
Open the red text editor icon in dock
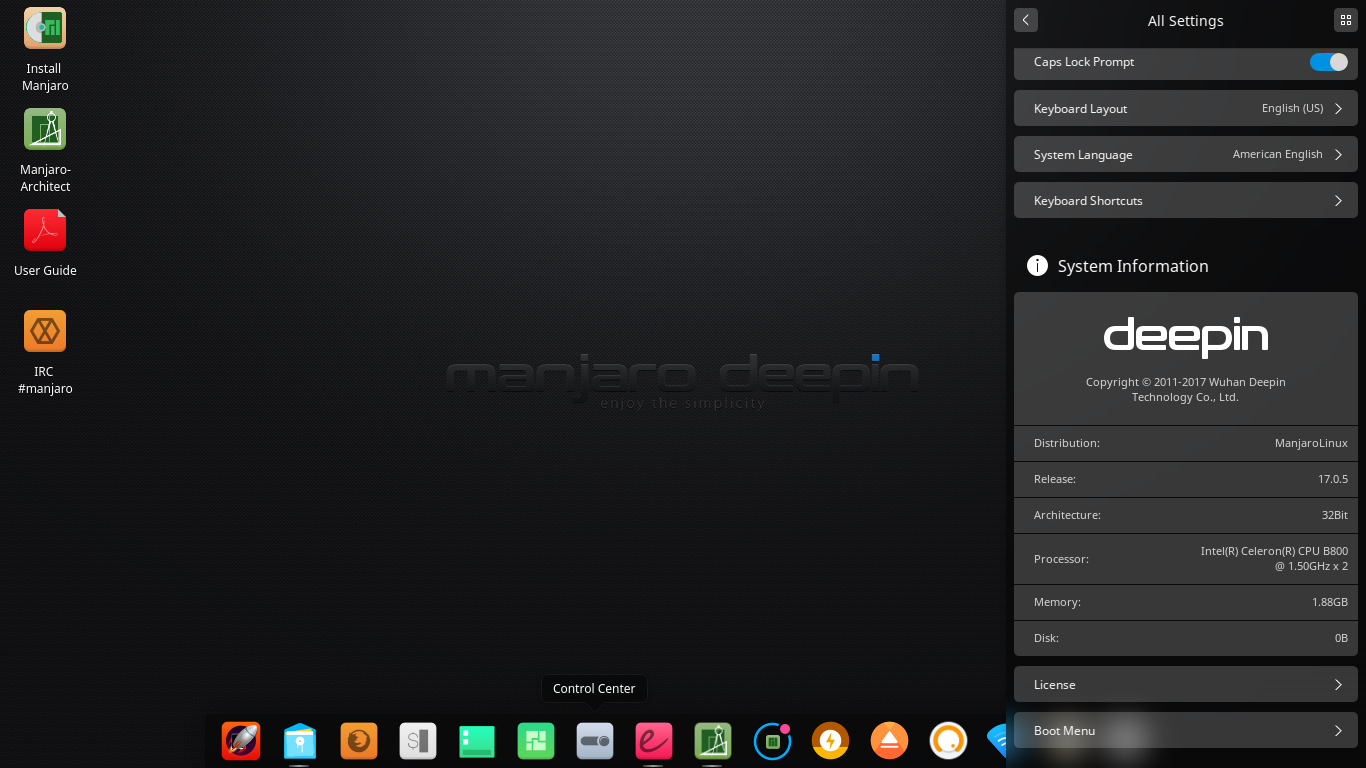653,741
